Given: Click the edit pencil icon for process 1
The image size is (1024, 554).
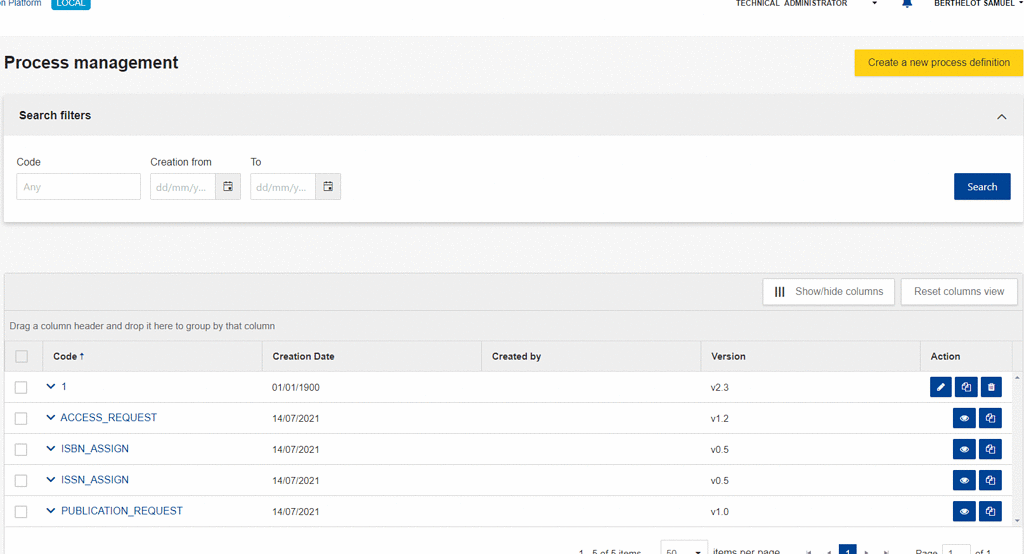Looking at the screenshot, I should click(940, 387).
